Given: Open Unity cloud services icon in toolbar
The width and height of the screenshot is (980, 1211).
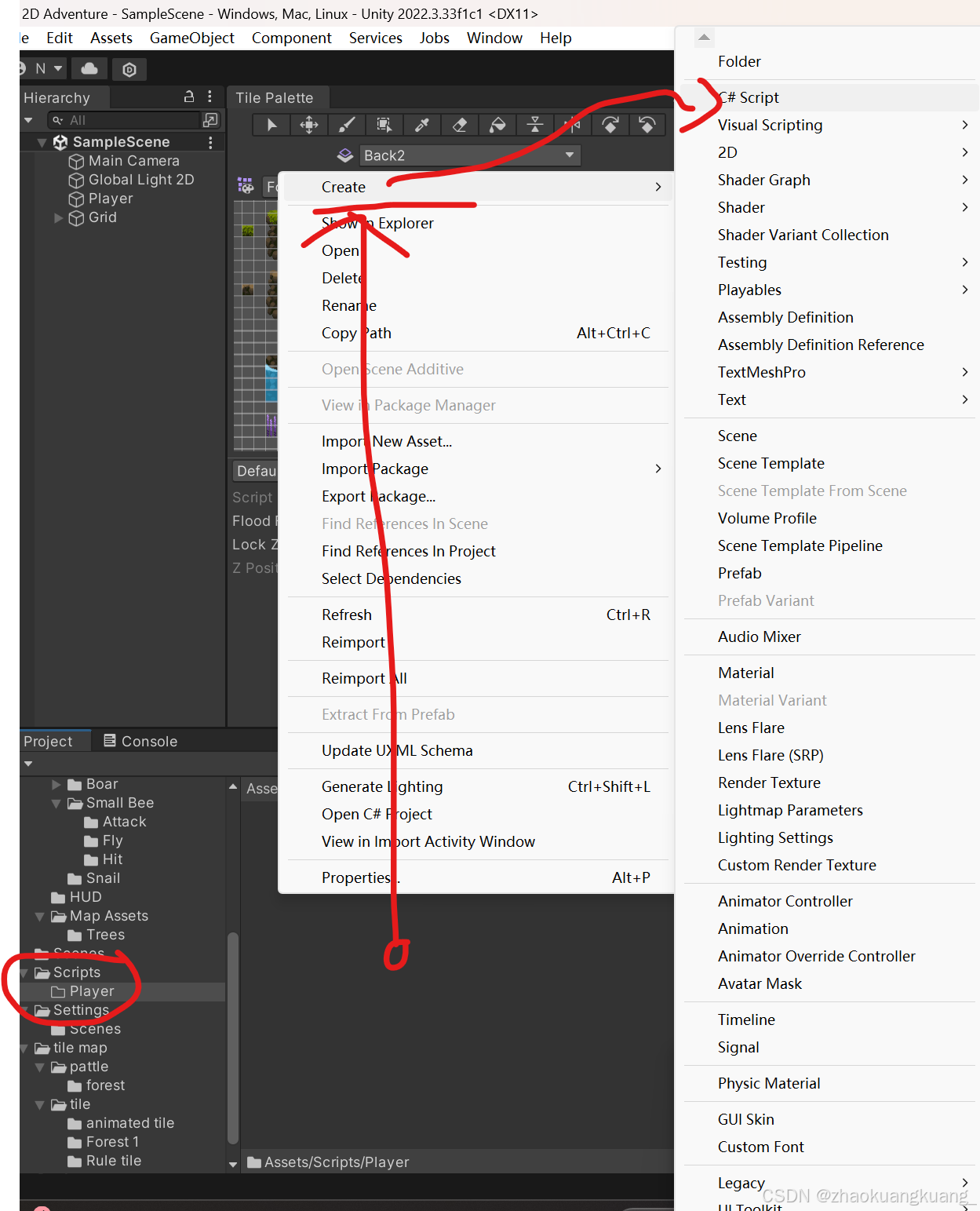Looking at the screenshot, I should pos(89,69).
